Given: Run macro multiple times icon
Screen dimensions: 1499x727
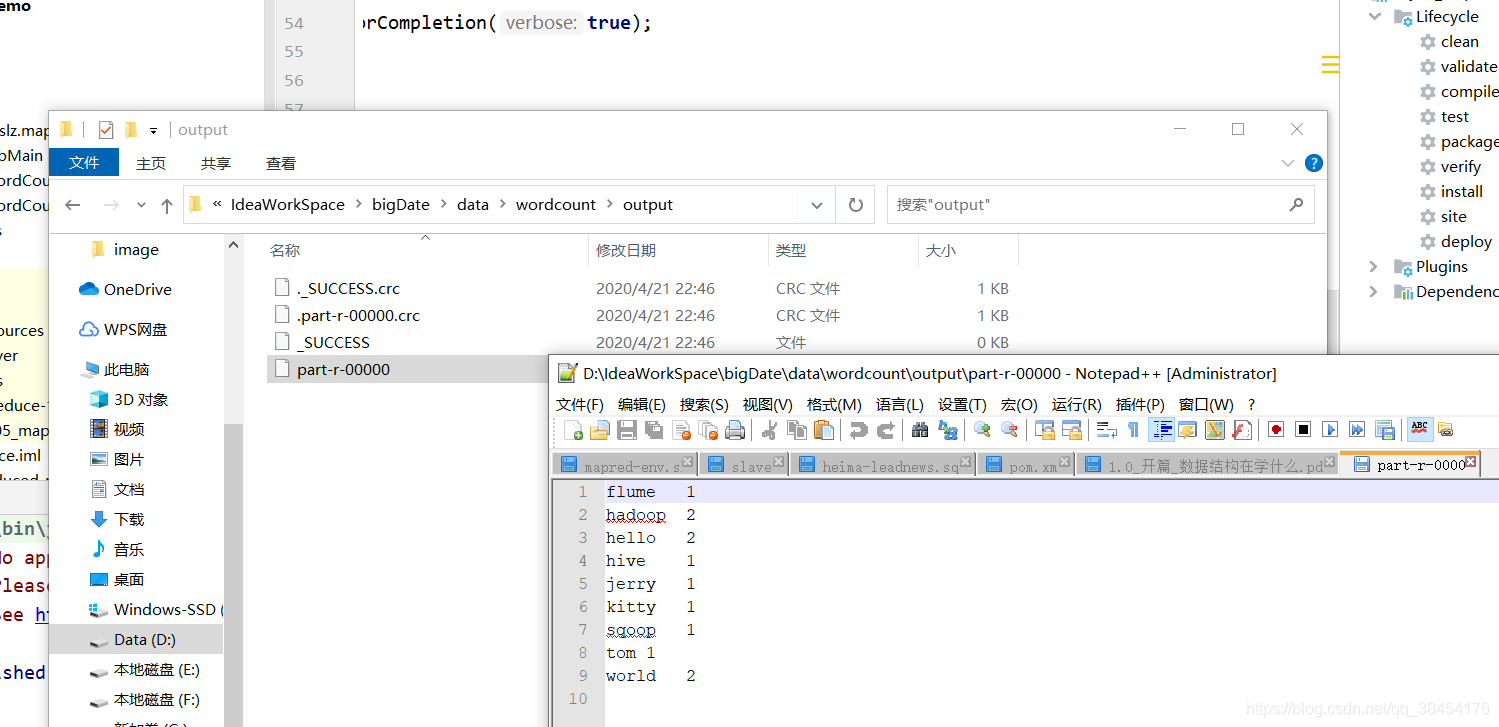Looking at the screenshot, I should [1357, 430].
